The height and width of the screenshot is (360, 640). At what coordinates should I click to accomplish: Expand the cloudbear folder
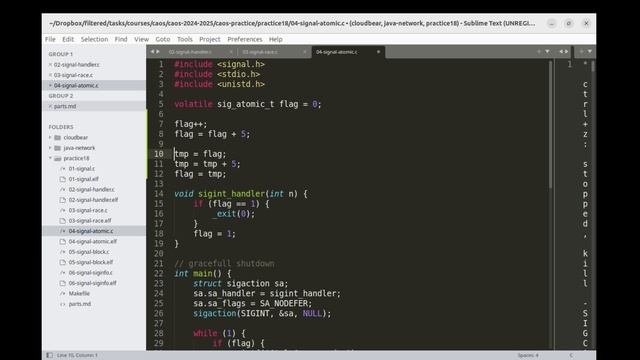tap(50, 138)
